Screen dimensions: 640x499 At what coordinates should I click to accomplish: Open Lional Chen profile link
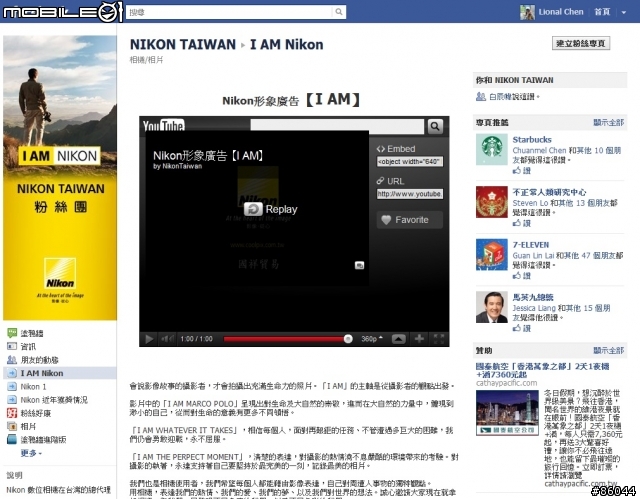(560, 12)
